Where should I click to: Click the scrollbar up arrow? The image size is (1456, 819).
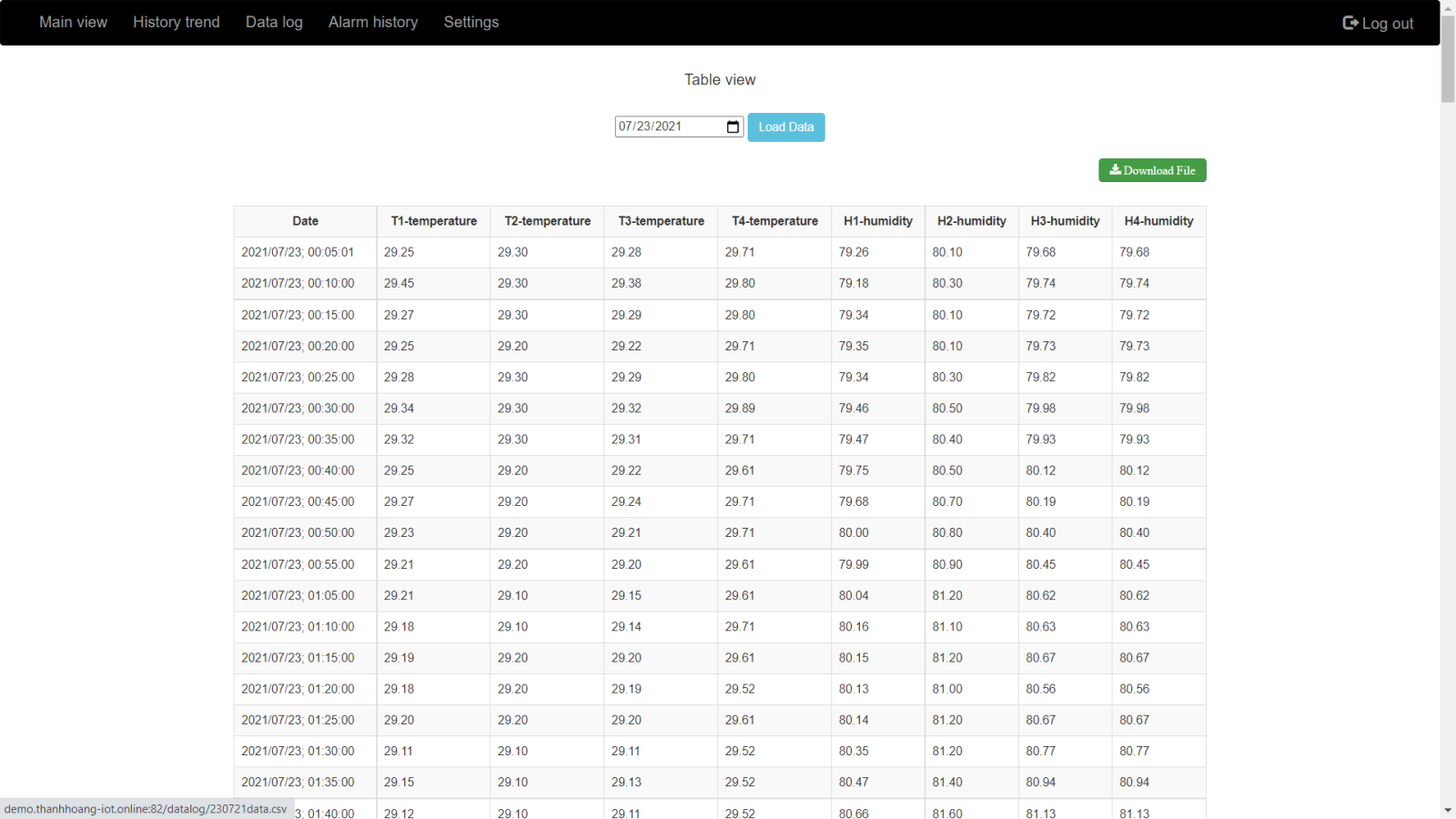click(1448, 7)
